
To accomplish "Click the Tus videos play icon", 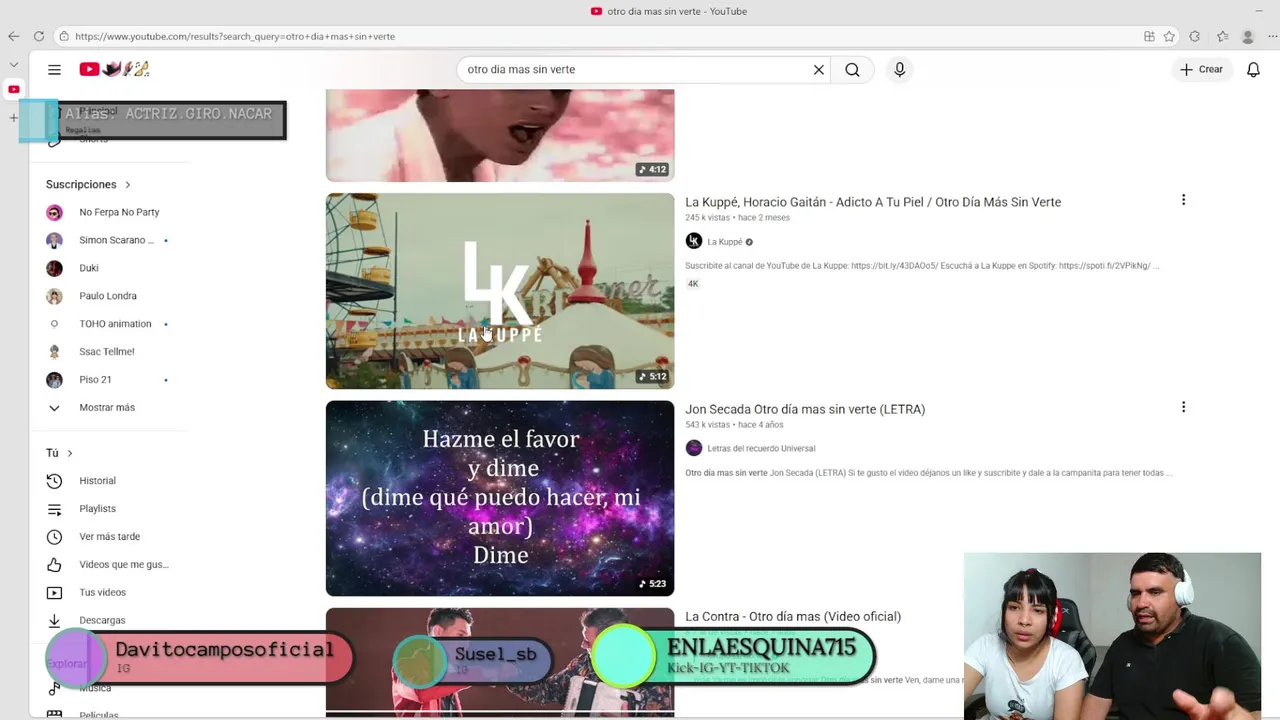I will (x=54, y=593).
